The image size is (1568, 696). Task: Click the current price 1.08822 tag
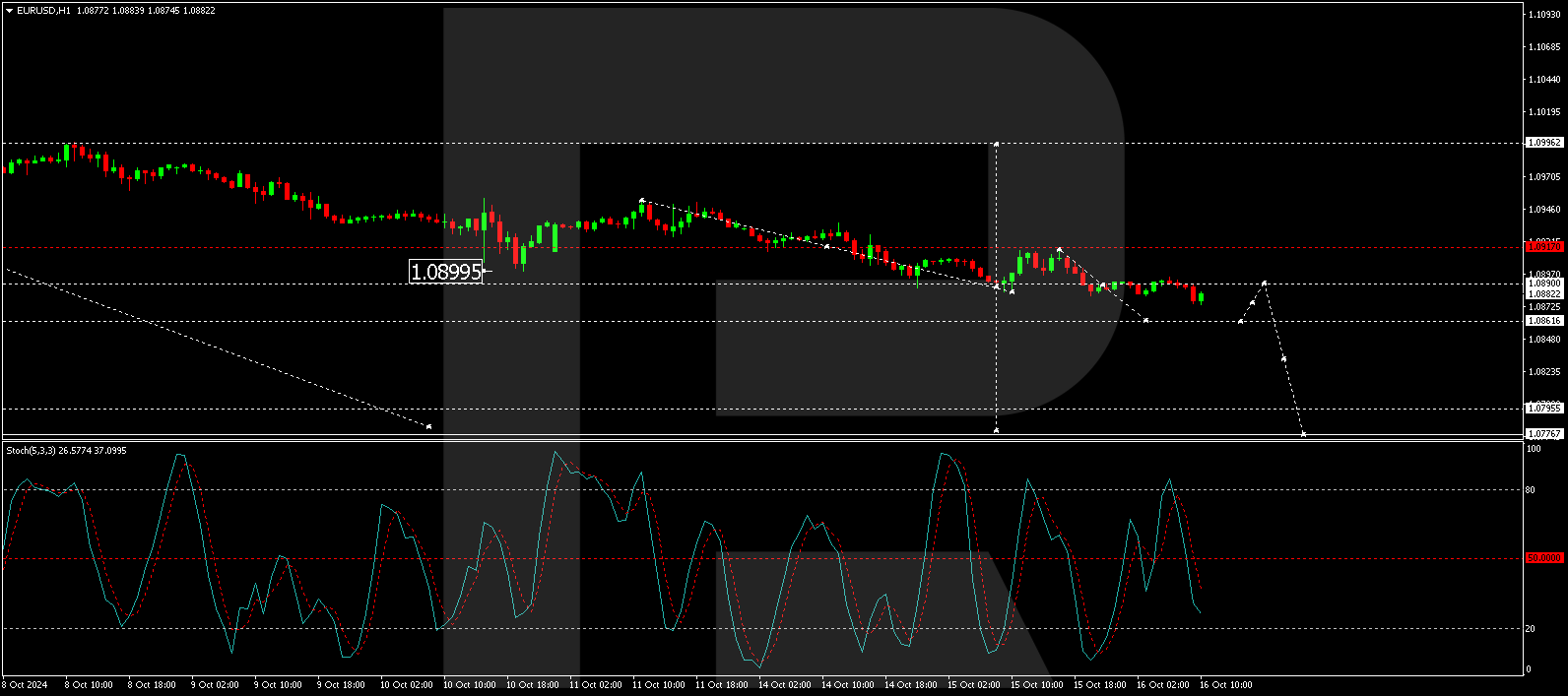pyautogui.click(x=1543, y=294)
